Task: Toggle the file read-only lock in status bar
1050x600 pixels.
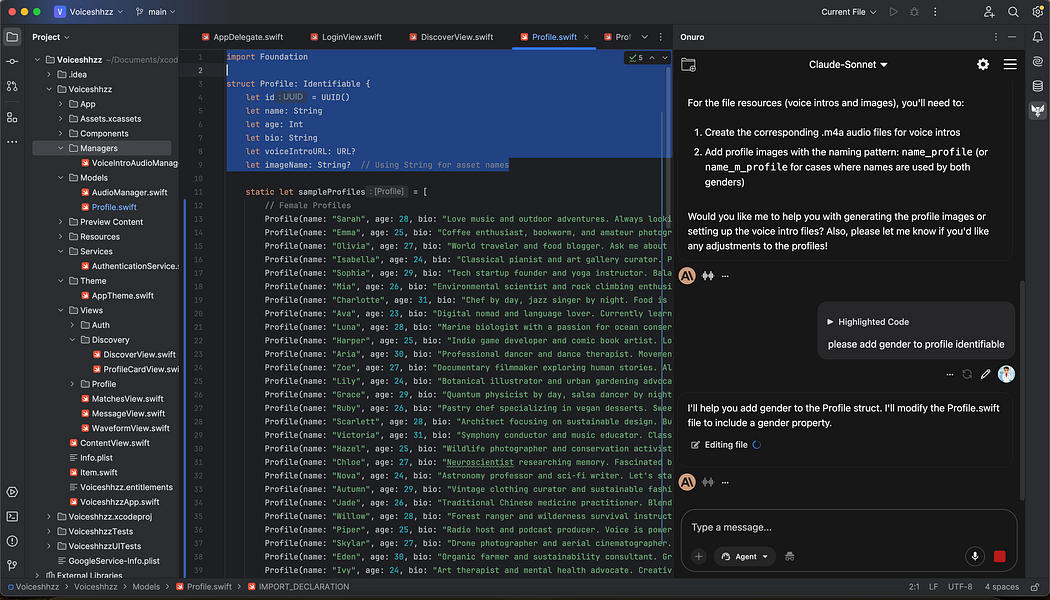Action: point(1035,587)
